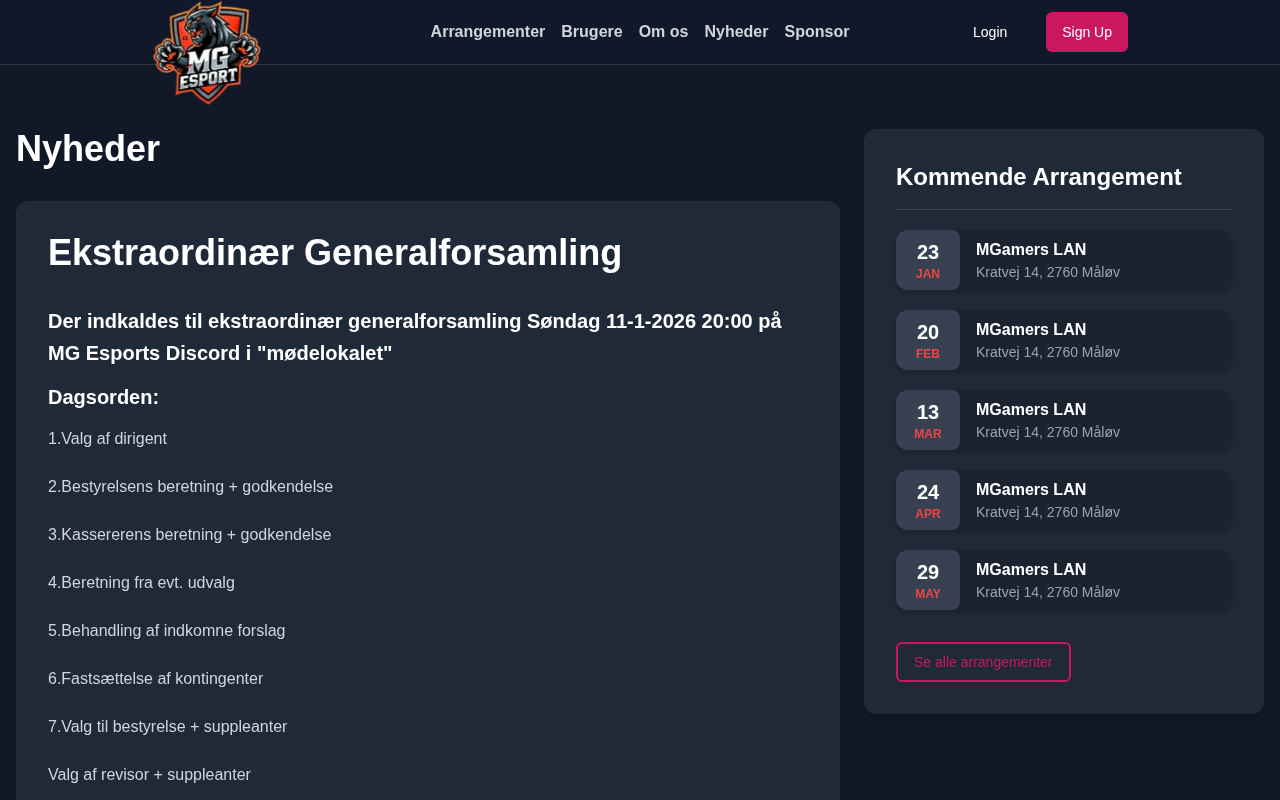Viewport: 1280px width, 800px height.
Task: Click the address of the May event
Action: coord(1047,592)
